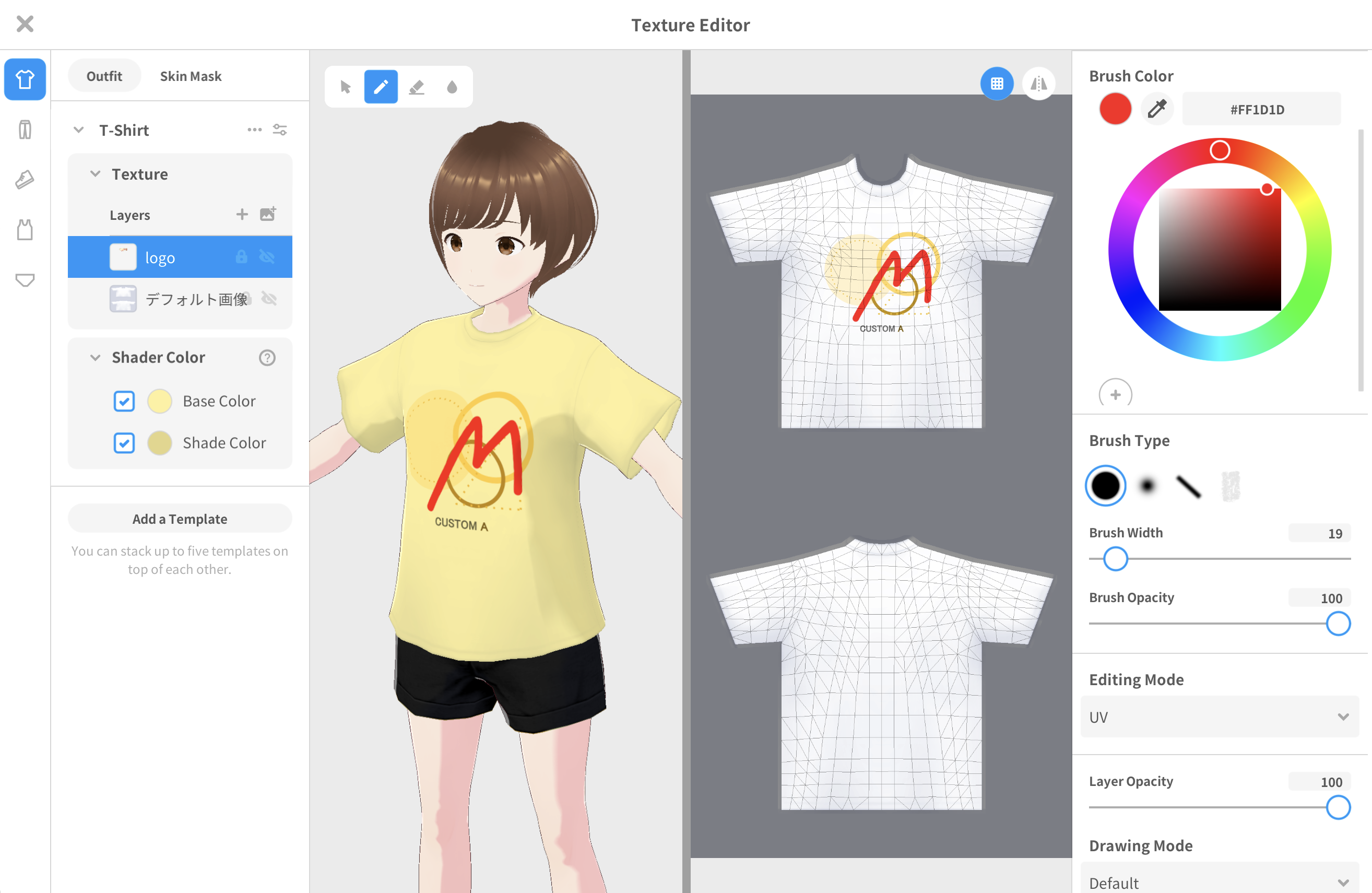Use the eyedropper to pick a brush color
Image resolution: width=1372 pixels, height=893 pixels.
point(1156,109)
